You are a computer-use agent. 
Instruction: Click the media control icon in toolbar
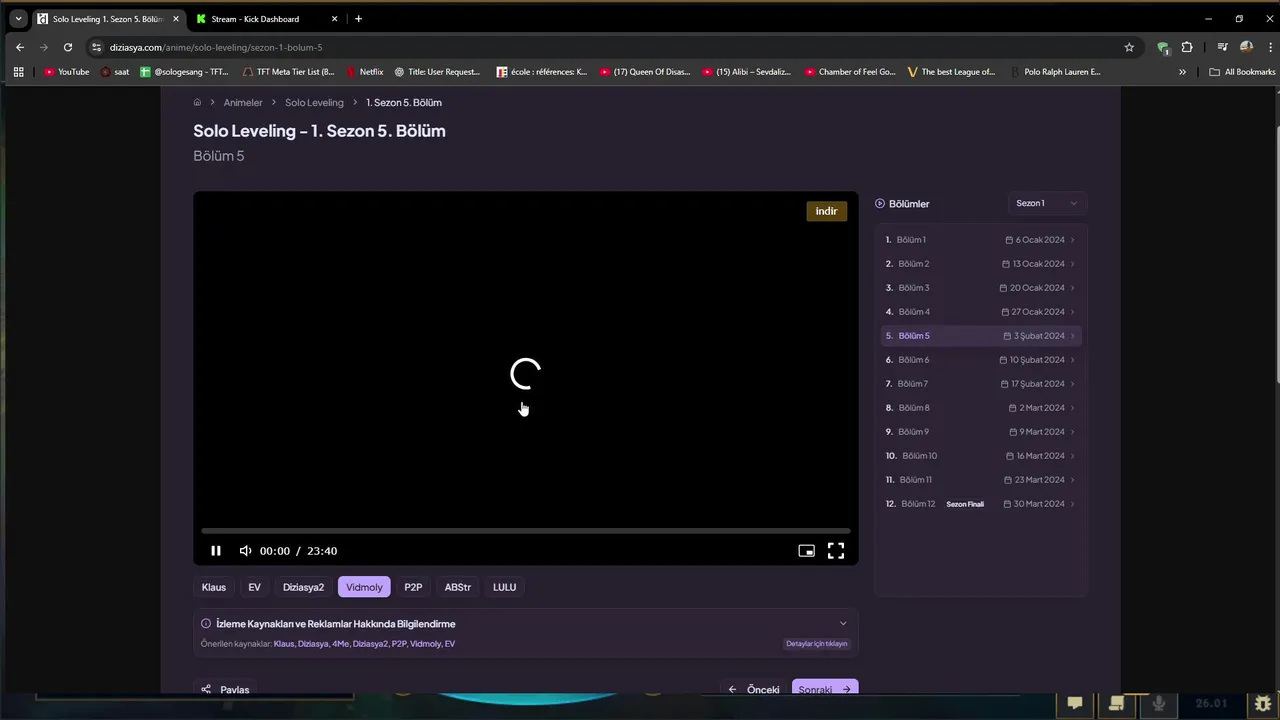coord(1222,47)
